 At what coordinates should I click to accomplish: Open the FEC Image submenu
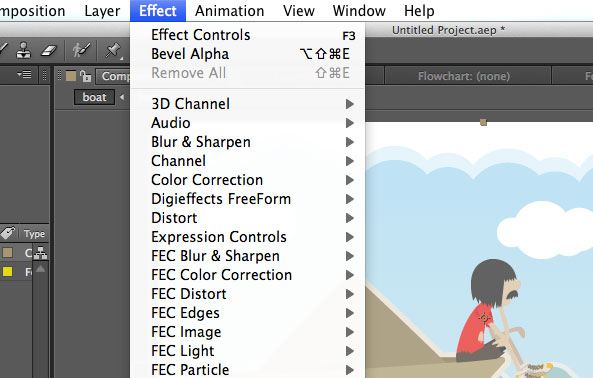click(248, 332)
